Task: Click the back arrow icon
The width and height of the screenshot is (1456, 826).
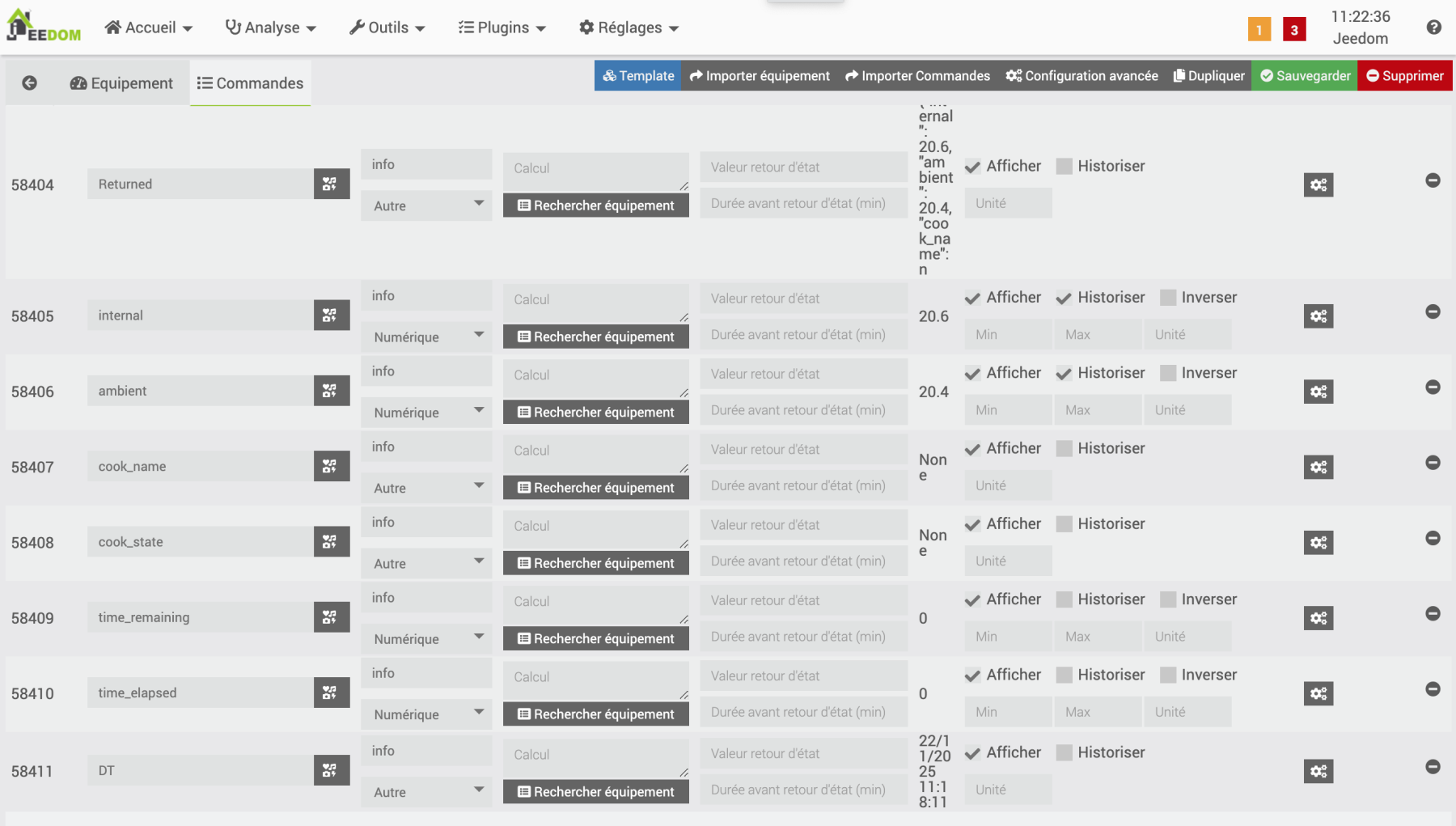Action: (x=29, y=83)
